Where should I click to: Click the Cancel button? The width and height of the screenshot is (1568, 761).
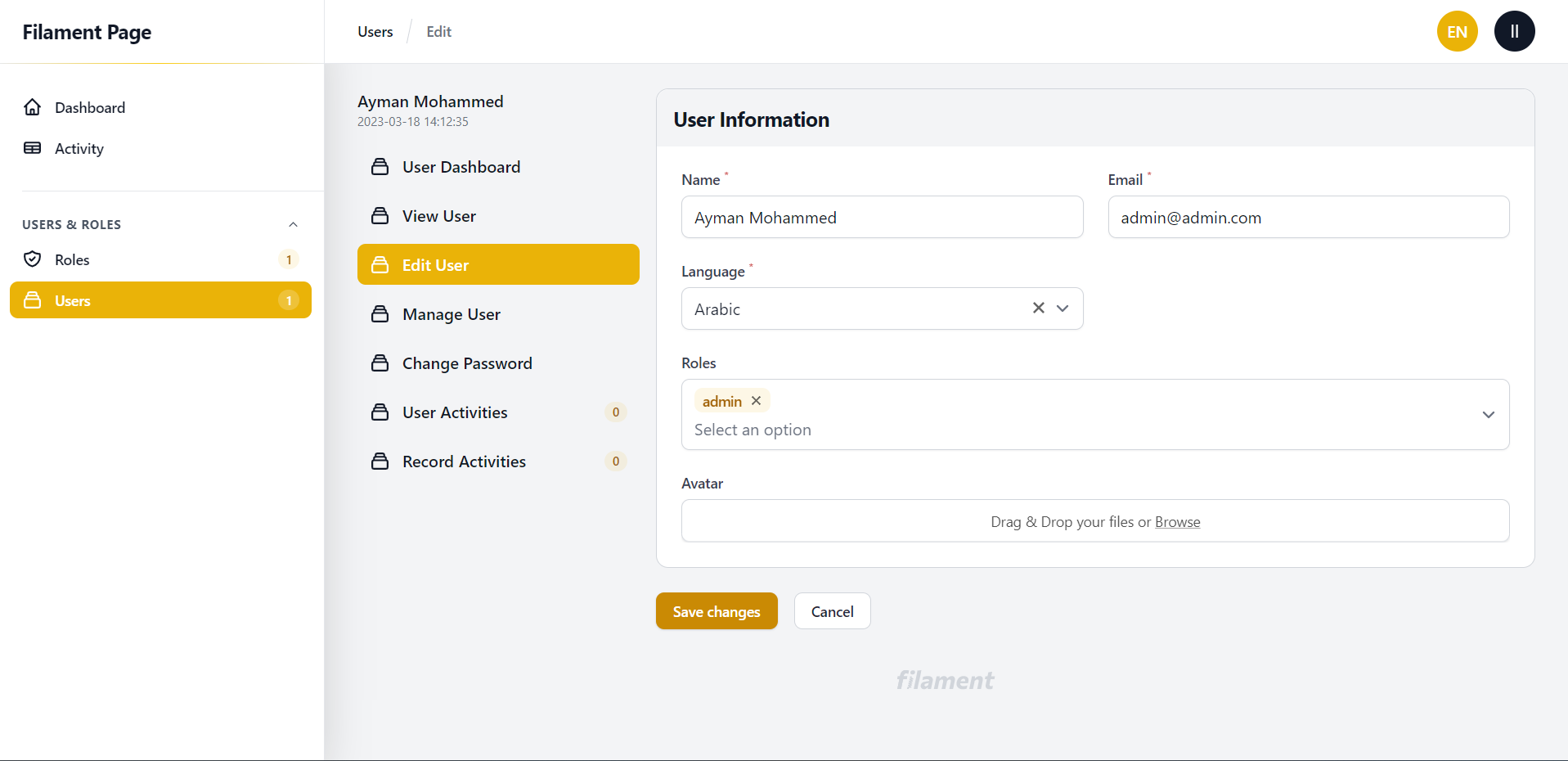(x=832, y=611)
